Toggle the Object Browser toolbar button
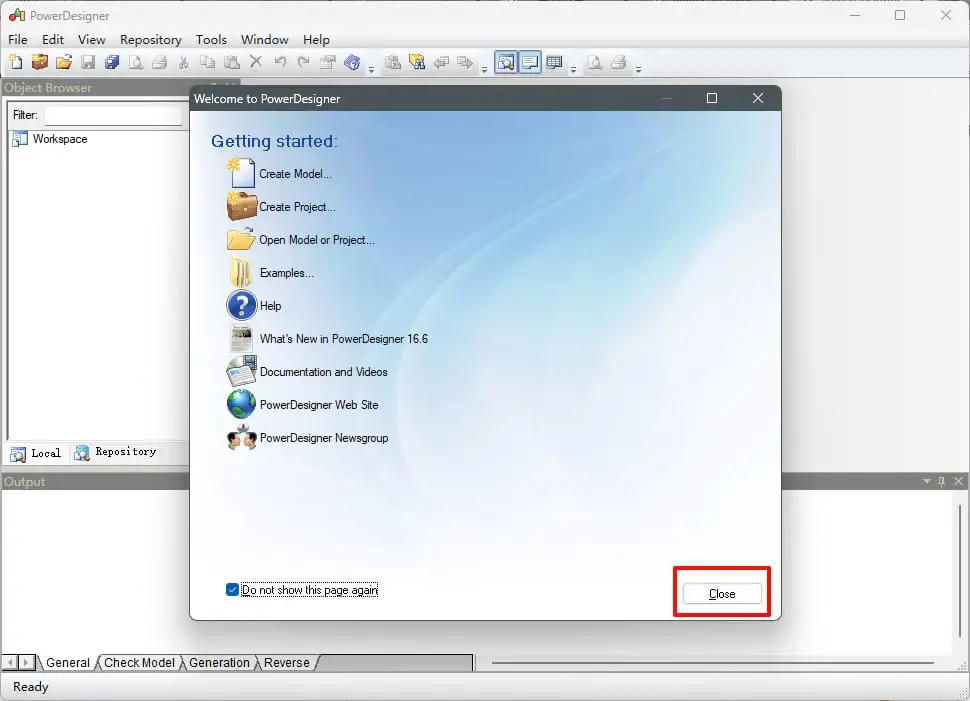Screen dimensions: 970x701 coord(506,62)
